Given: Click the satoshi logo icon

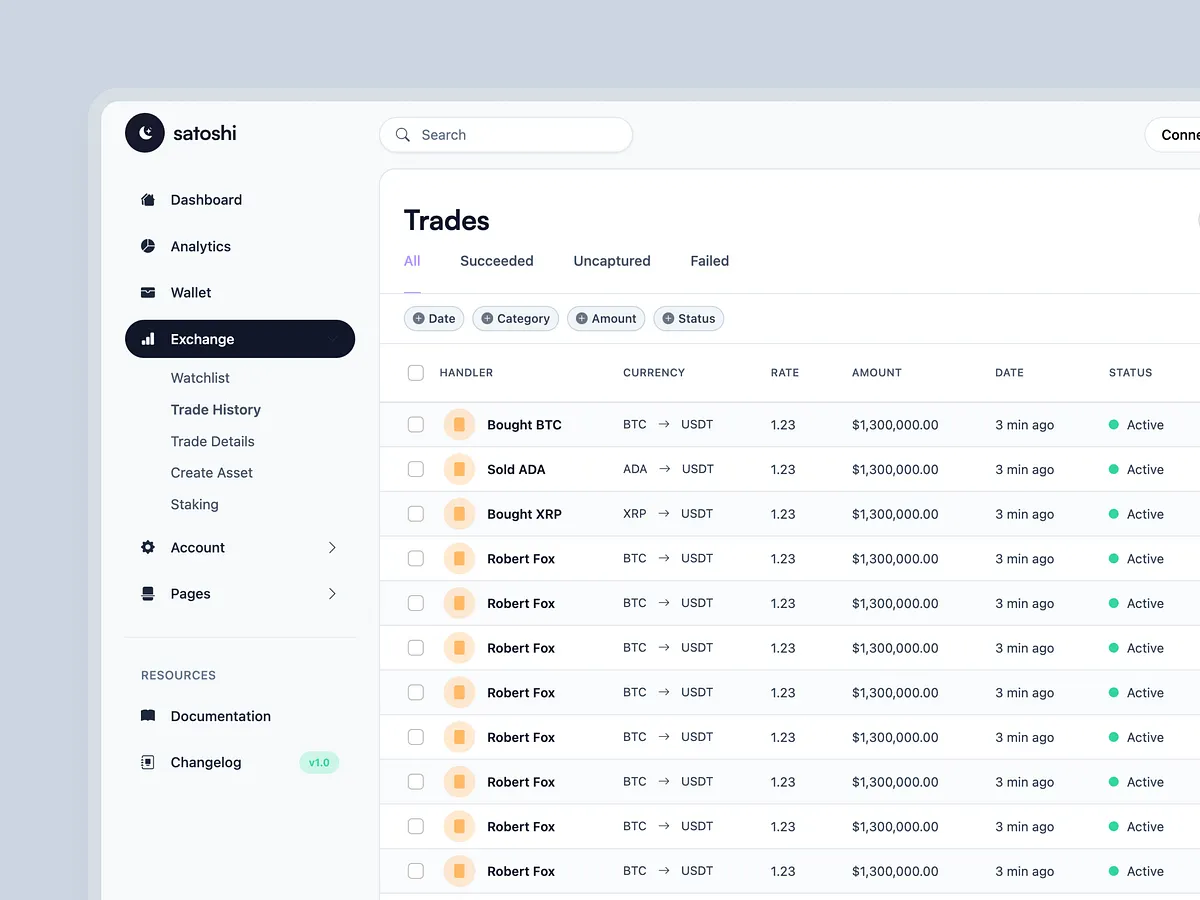Looking at the screenshot, I should click(144, 132).
